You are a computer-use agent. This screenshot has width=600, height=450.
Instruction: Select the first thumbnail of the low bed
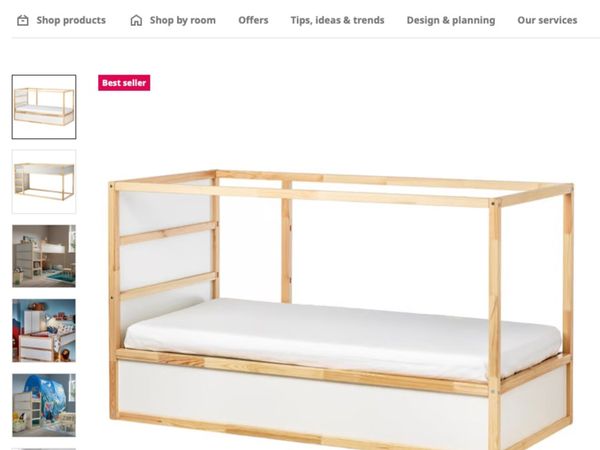44,107
